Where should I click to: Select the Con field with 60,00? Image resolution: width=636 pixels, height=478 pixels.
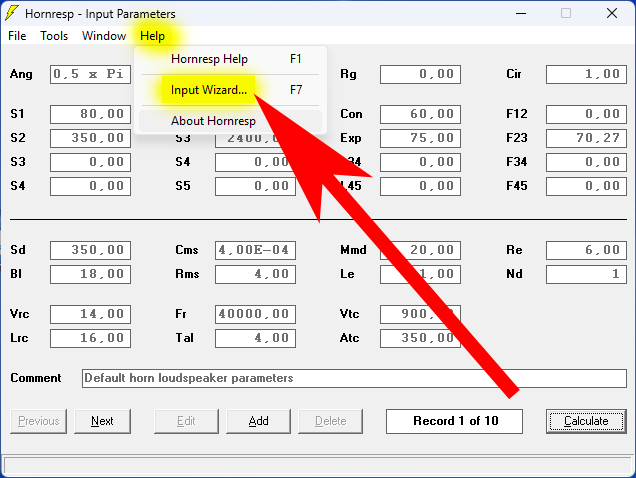point(420,114)
